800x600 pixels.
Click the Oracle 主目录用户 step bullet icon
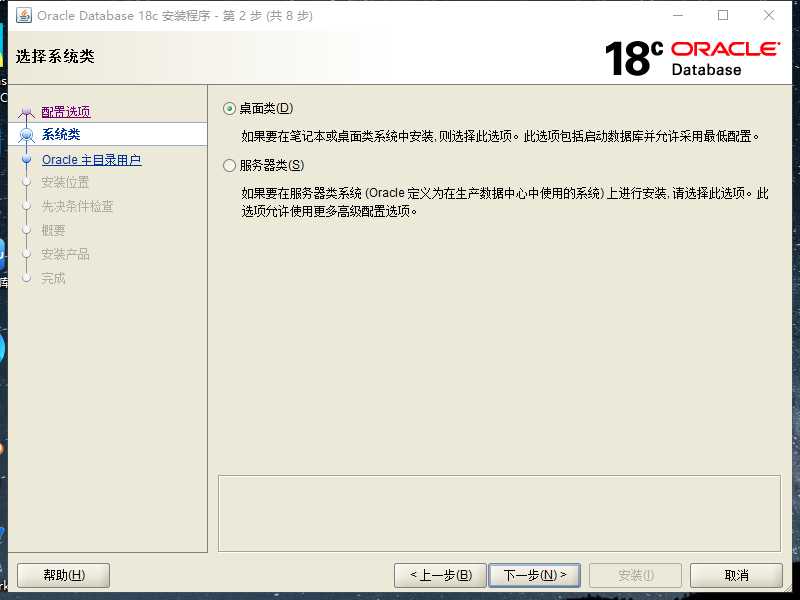point(27,160)
